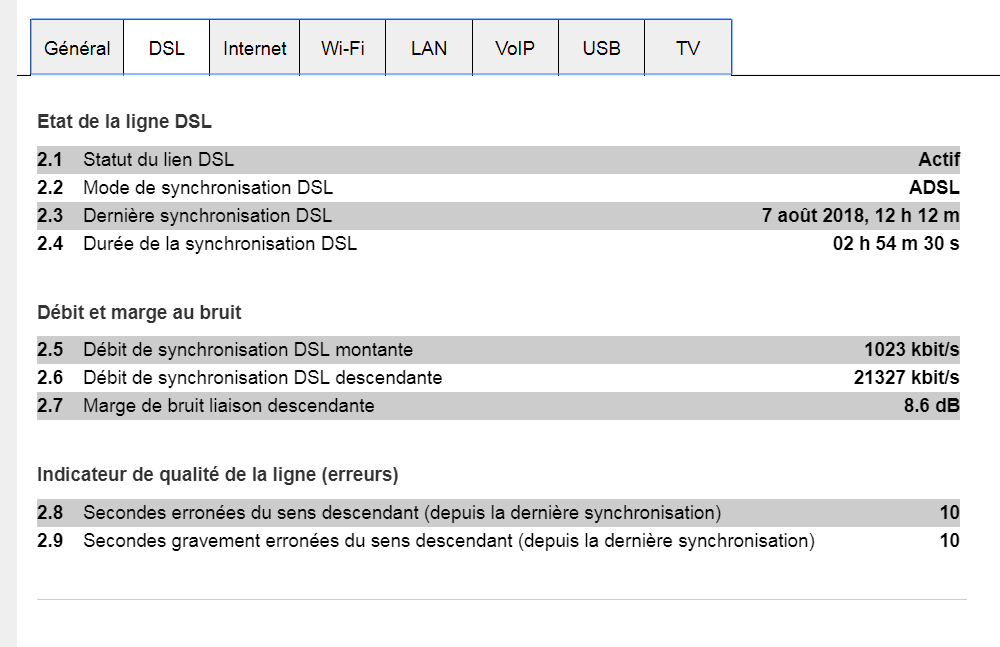
Task: Click the downstream rate '21327 kbit/s'
Action: pos(900,378)
